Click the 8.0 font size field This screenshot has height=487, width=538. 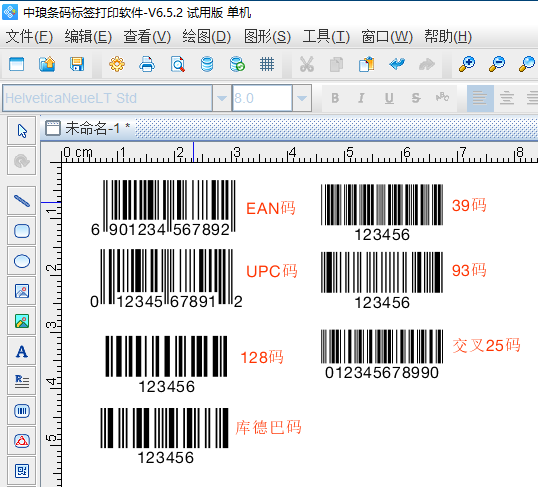point(262,98)
